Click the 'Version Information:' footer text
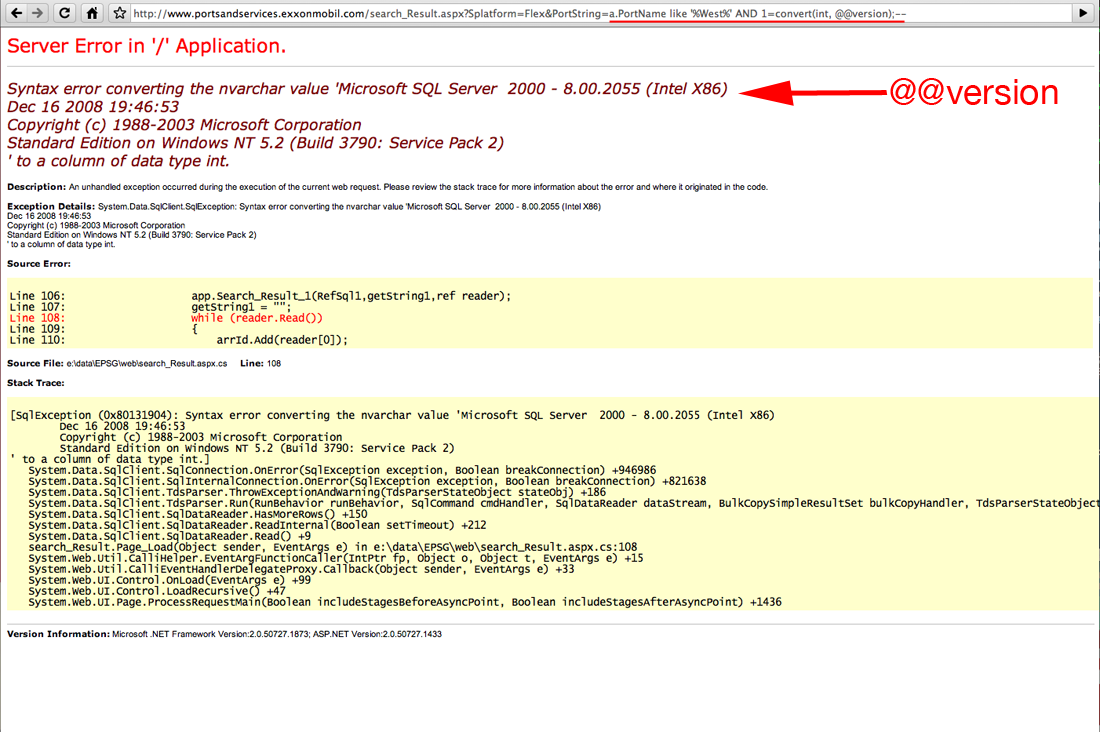The image size is (1100, 732). pos(224,634)
